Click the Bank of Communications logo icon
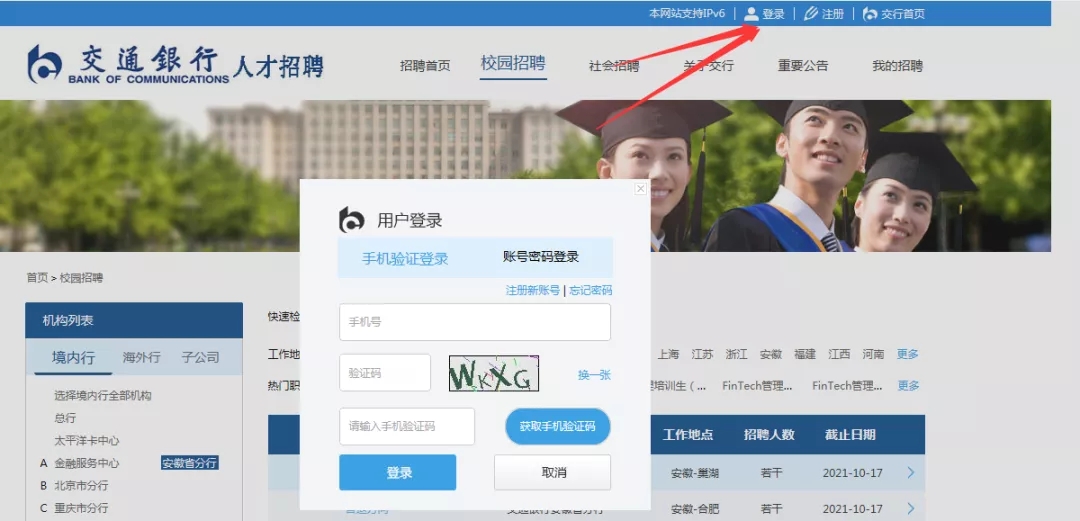This screenshot has width=1080, height=521. coord(44,64)
